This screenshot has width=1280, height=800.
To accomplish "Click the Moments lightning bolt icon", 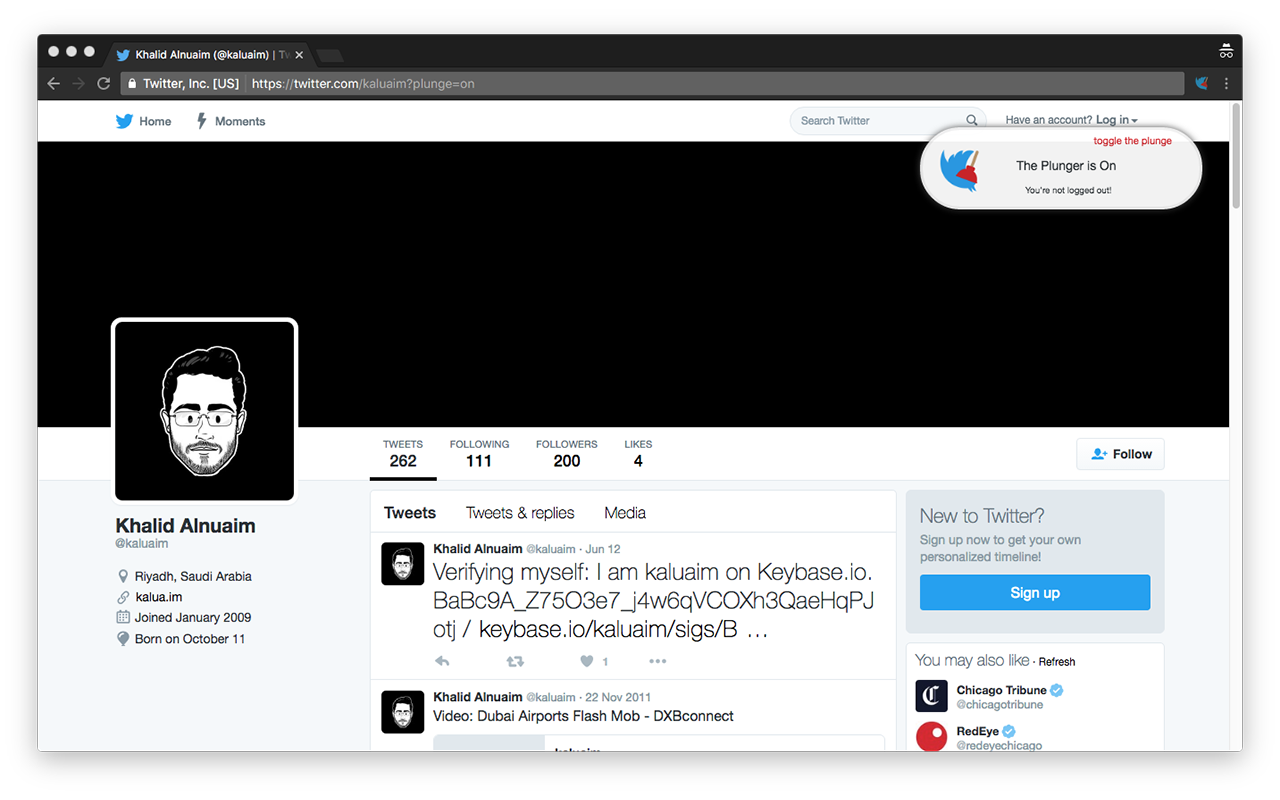I will 201,121.
